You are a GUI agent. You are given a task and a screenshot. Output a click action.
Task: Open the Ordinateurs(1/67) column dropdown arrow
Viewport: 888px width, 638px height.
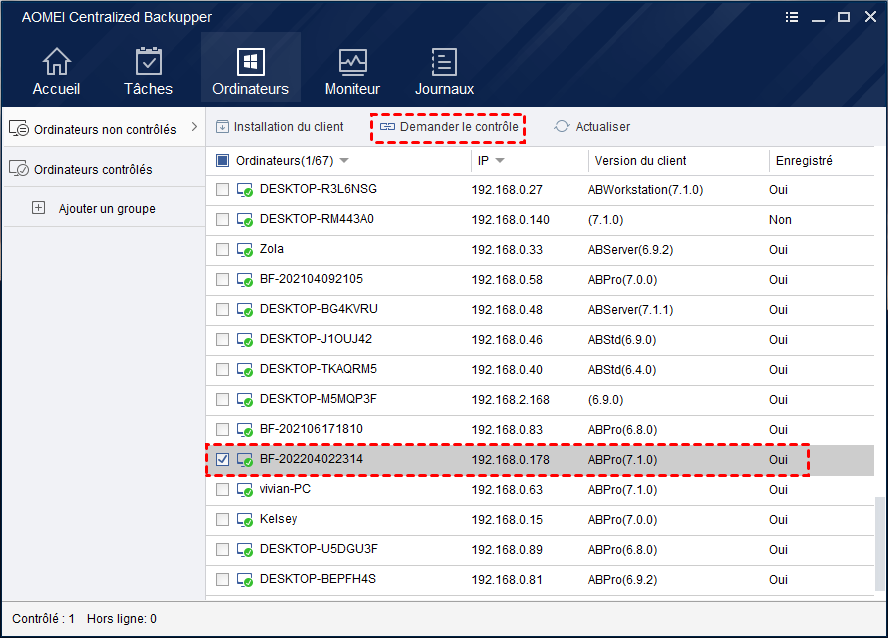(344, 161)
